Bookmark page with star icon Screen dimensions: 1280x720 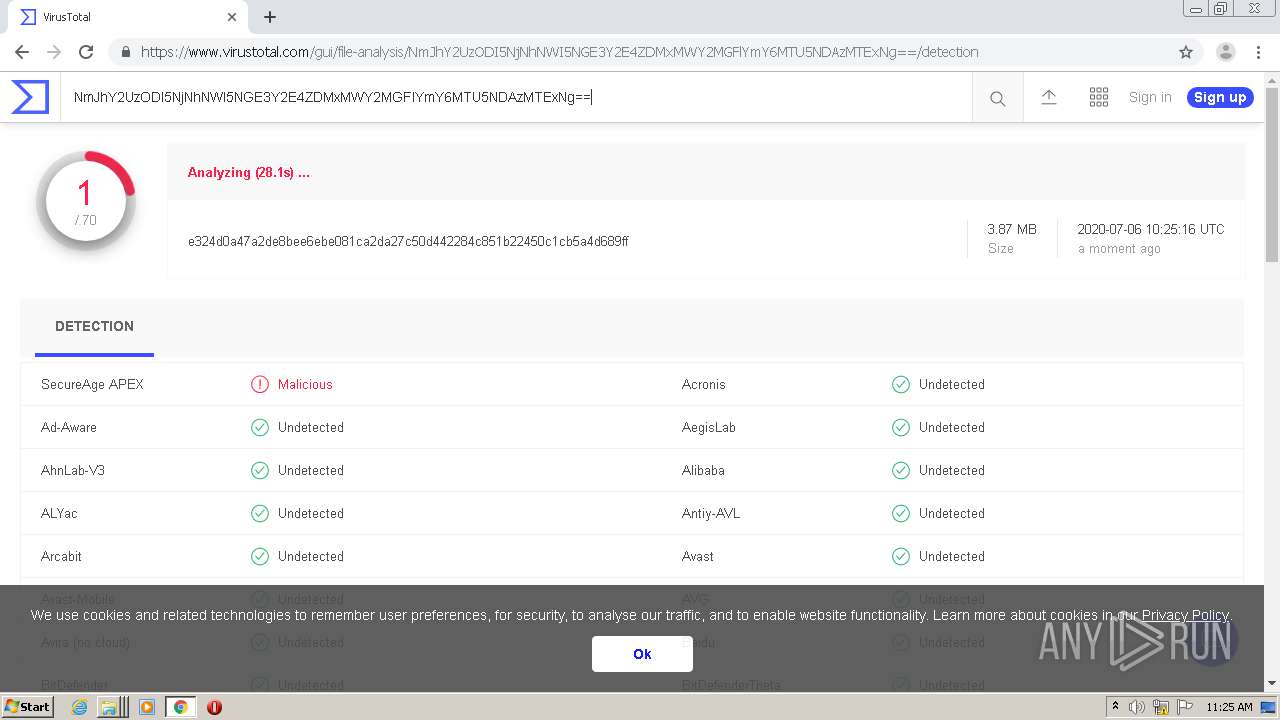pyautogui.click(x=1186, y=52)
